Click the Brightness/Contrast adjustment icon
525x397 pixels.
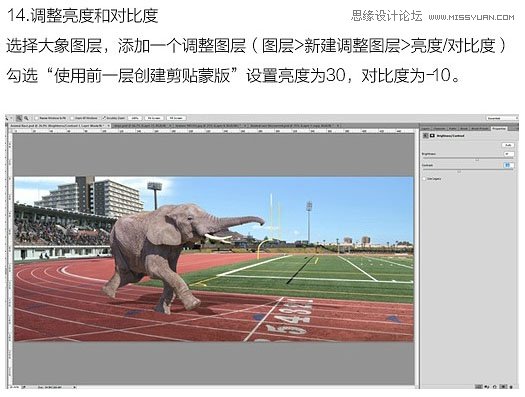426,136
